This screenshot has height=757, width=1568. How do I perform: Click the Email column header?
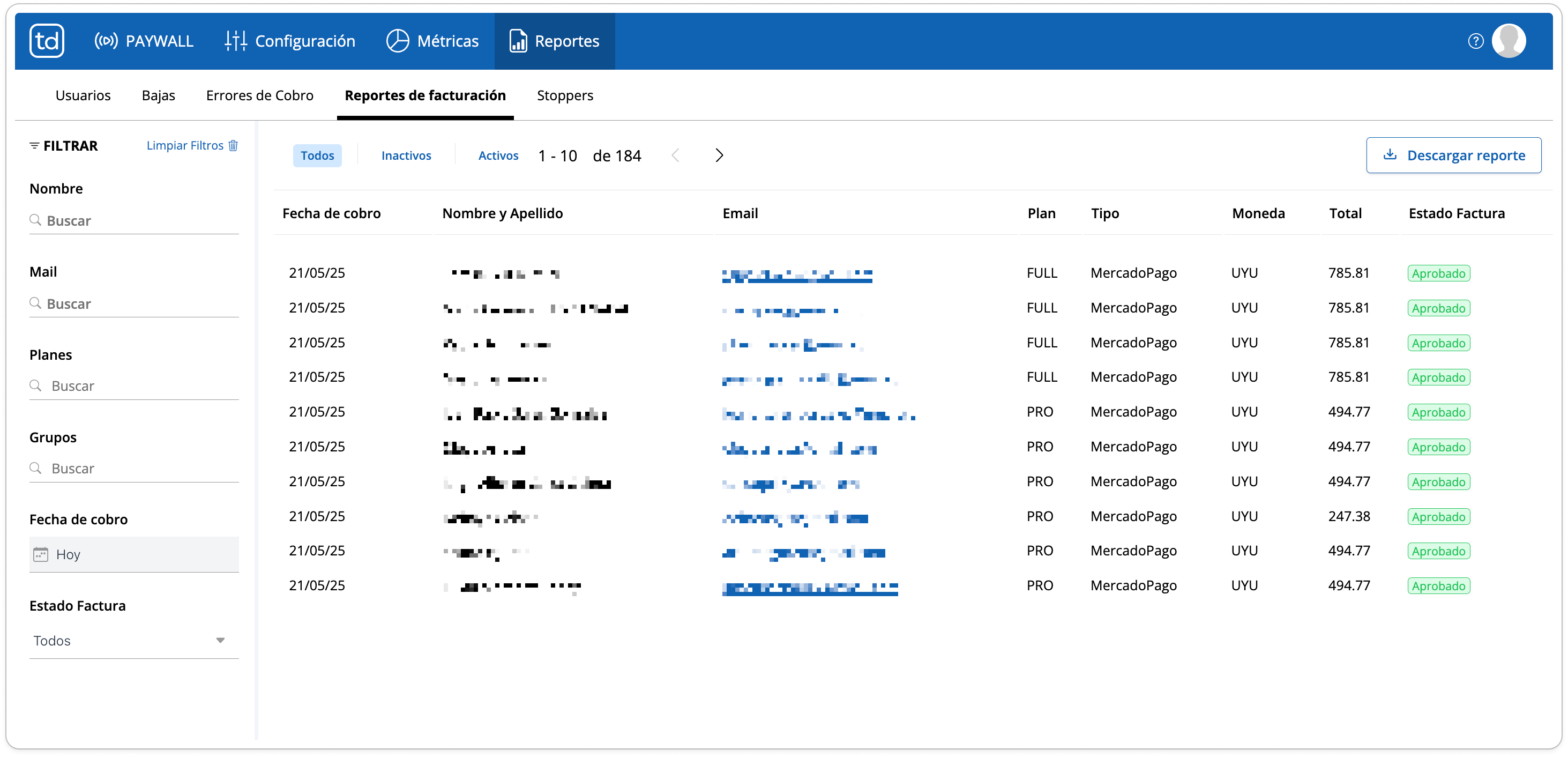(740, 214)
